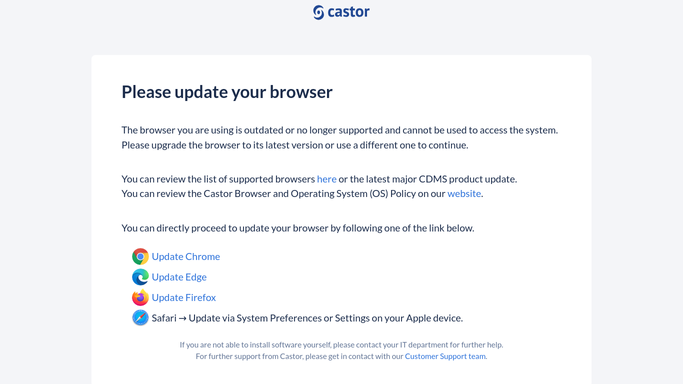Click the Castor swirl logo icon

tap(318, 12)
